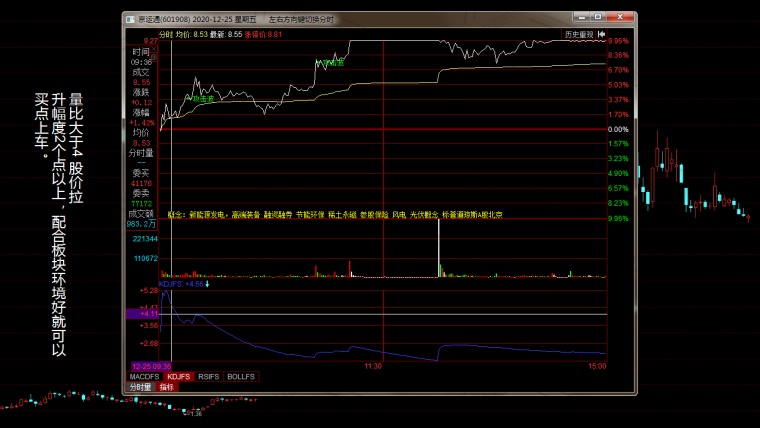This screenshot has width=760, height=428.
Task: Click the 分时量 bottom tab
Action: (140, 387)
